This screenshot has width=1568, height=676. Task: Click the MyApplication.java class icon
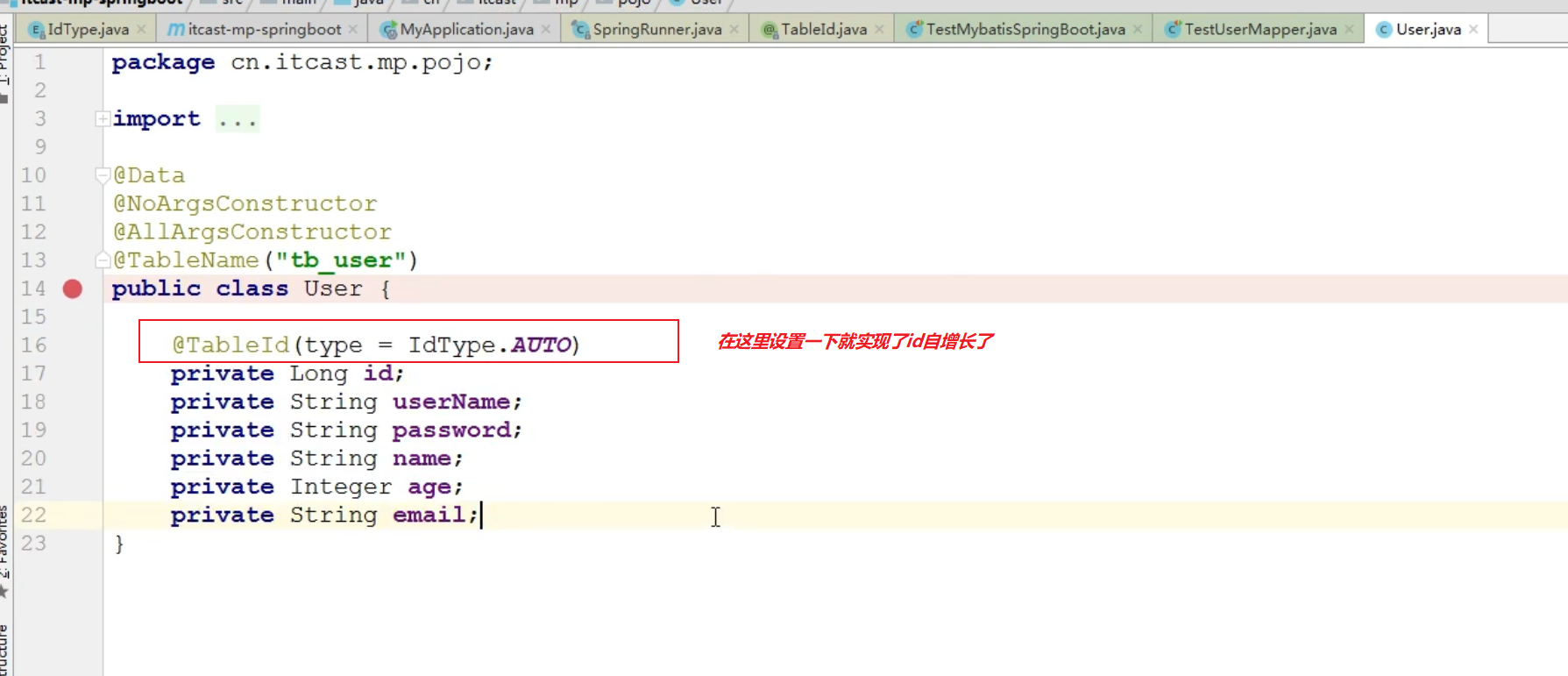(389, 30)
